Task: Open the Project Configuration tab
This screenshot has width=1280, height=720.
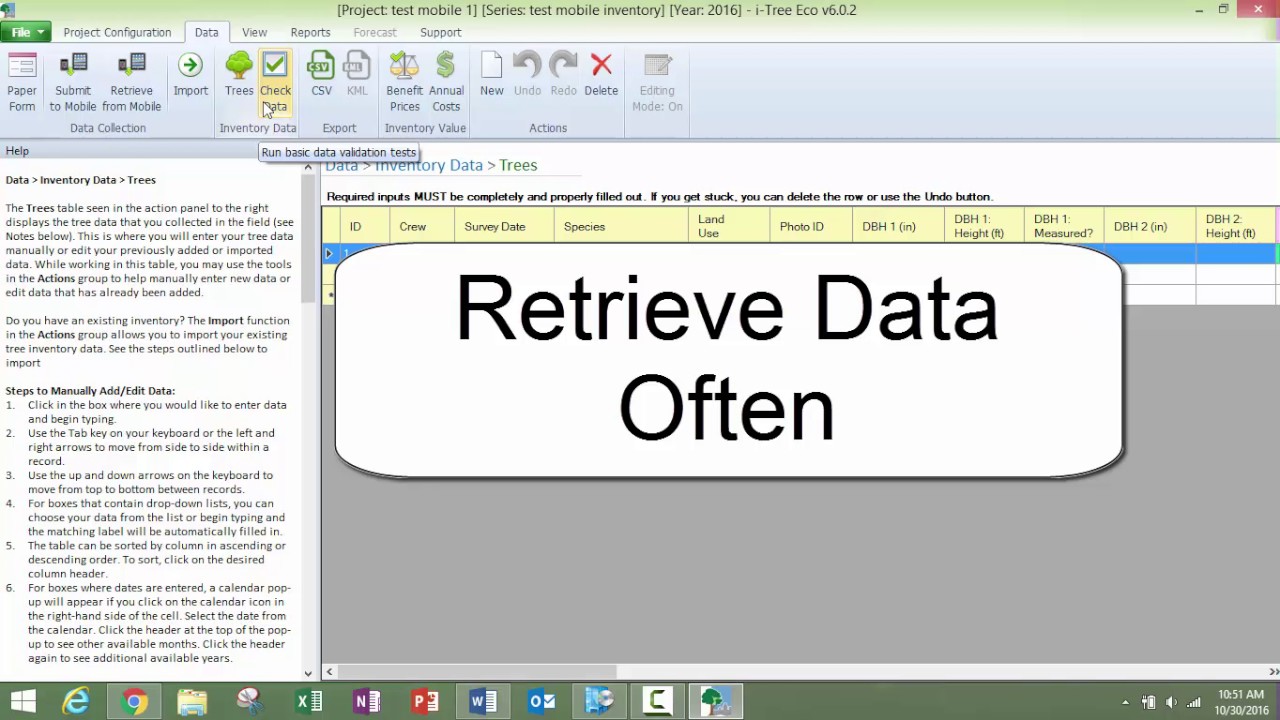Action: click(x=117, y=32)
